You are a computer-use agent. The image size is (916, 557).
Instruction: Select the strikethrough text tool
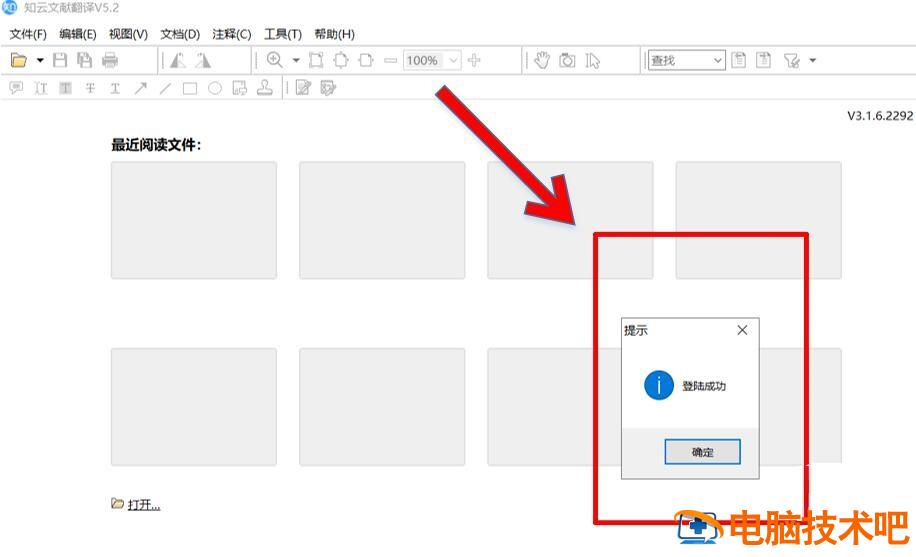(x=90, y=88)
